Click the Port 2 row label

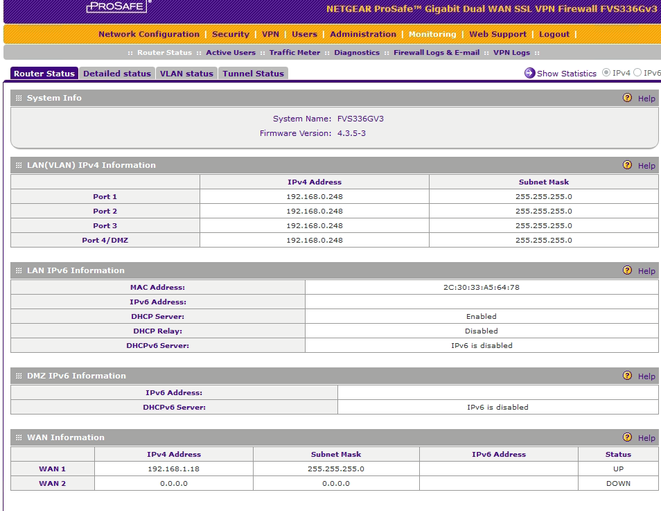[x=105, y=211]
